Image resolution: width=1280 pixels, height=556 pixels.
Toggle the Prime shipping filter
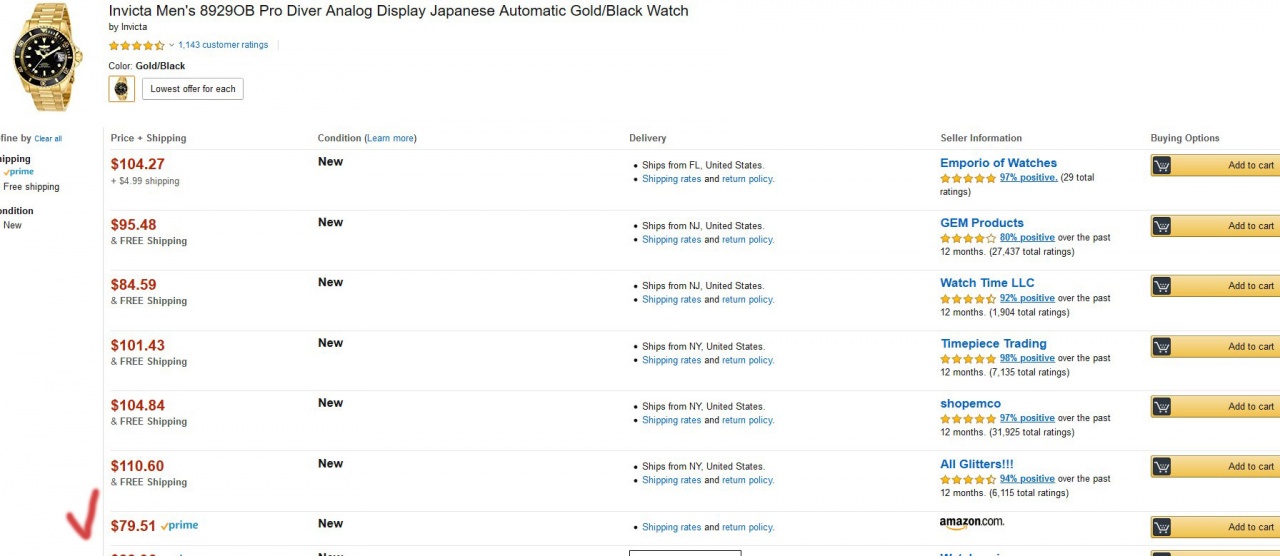18,172
